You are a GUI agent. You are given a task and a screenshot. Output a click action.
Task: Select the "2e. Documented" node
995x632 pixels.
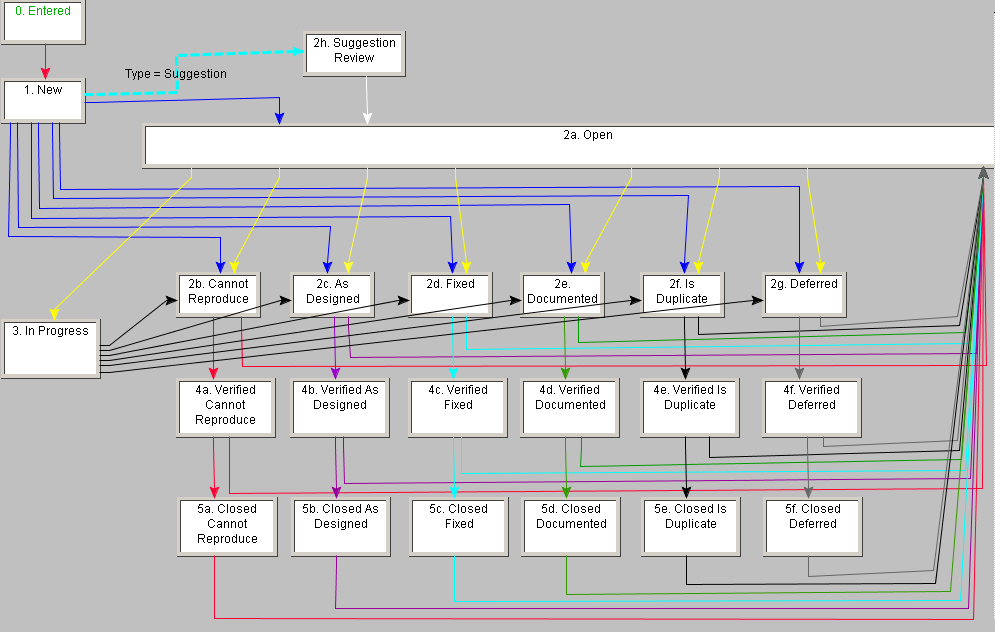click(562, 293)
